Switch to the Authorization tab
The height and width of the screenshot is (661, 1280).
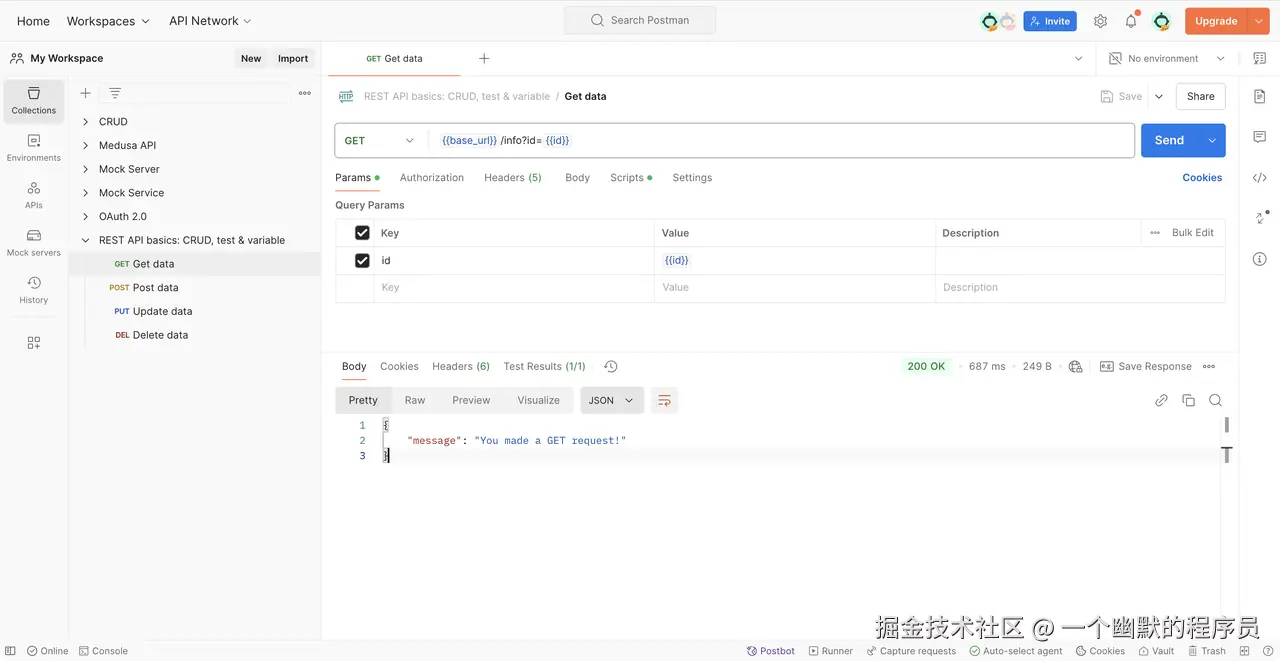point(432,178)
